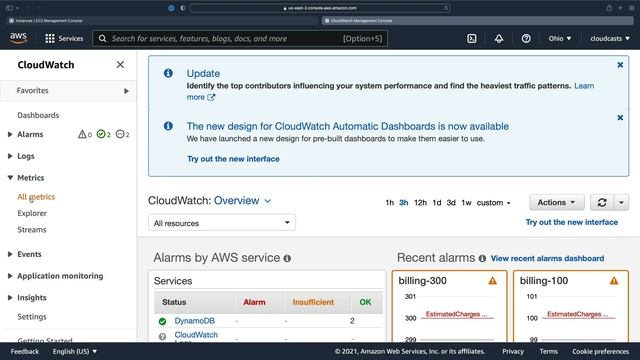Expand the Logs tree item
The height and width of the screenshot is (360, 640).
[10, 156]
